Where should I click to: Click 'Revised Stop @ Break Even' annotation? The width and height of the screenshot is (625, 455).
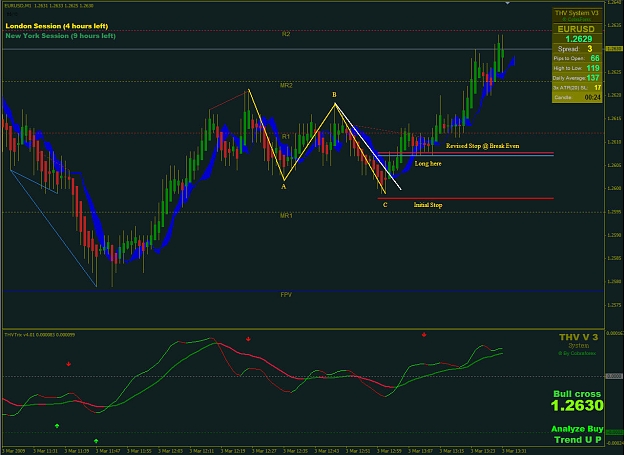483,146
